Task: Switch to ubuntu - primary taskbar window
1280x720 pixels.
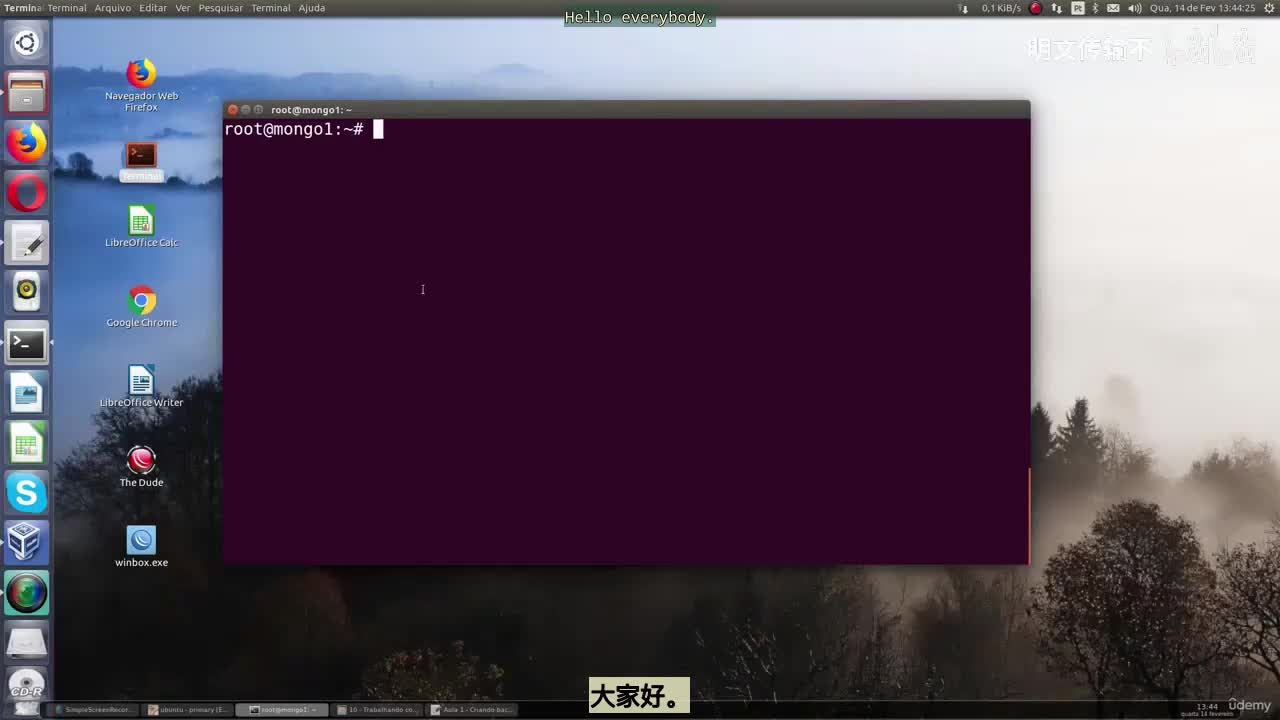Action: (189, 710)
